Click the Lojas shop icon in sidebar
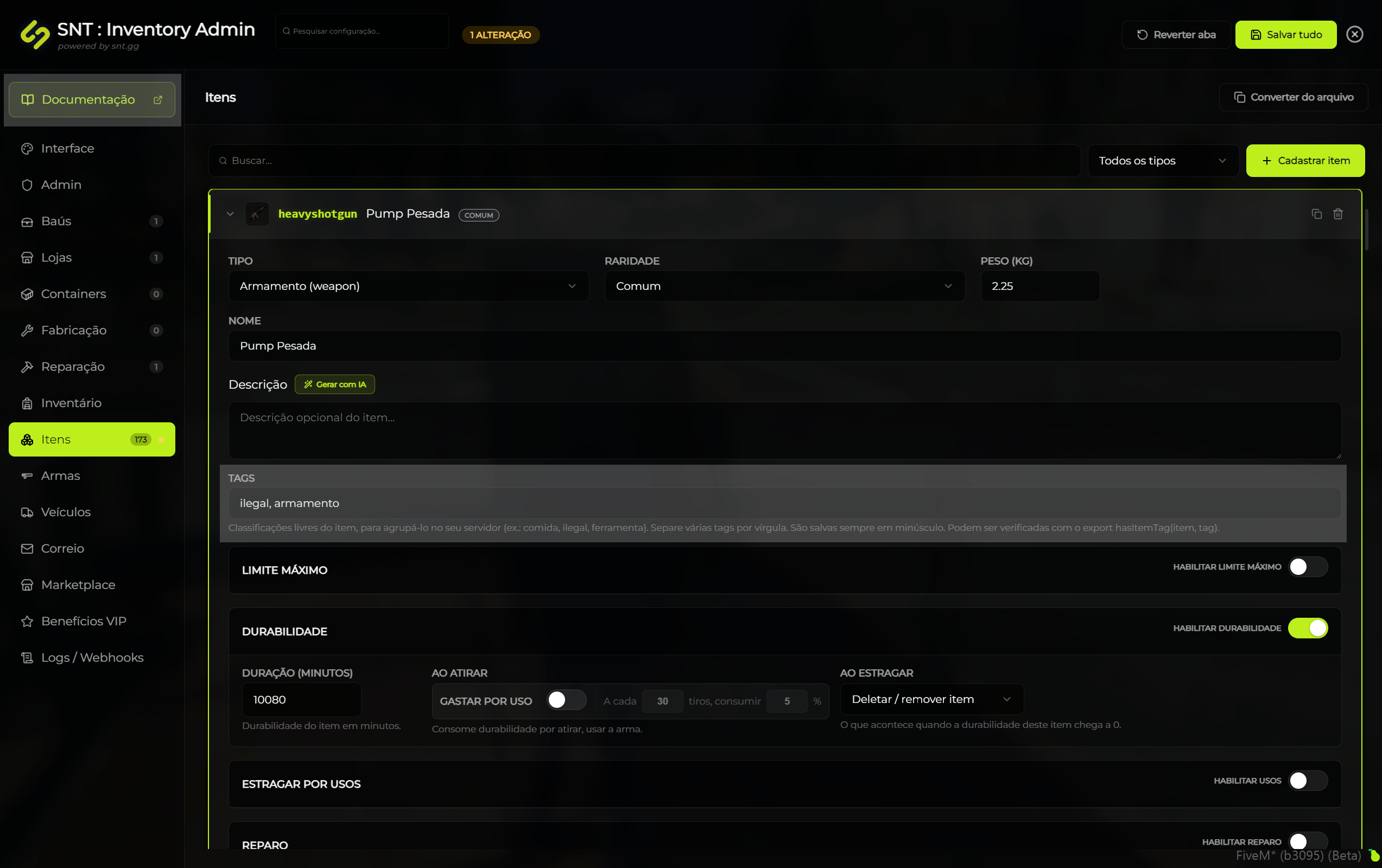 point(27,258)
